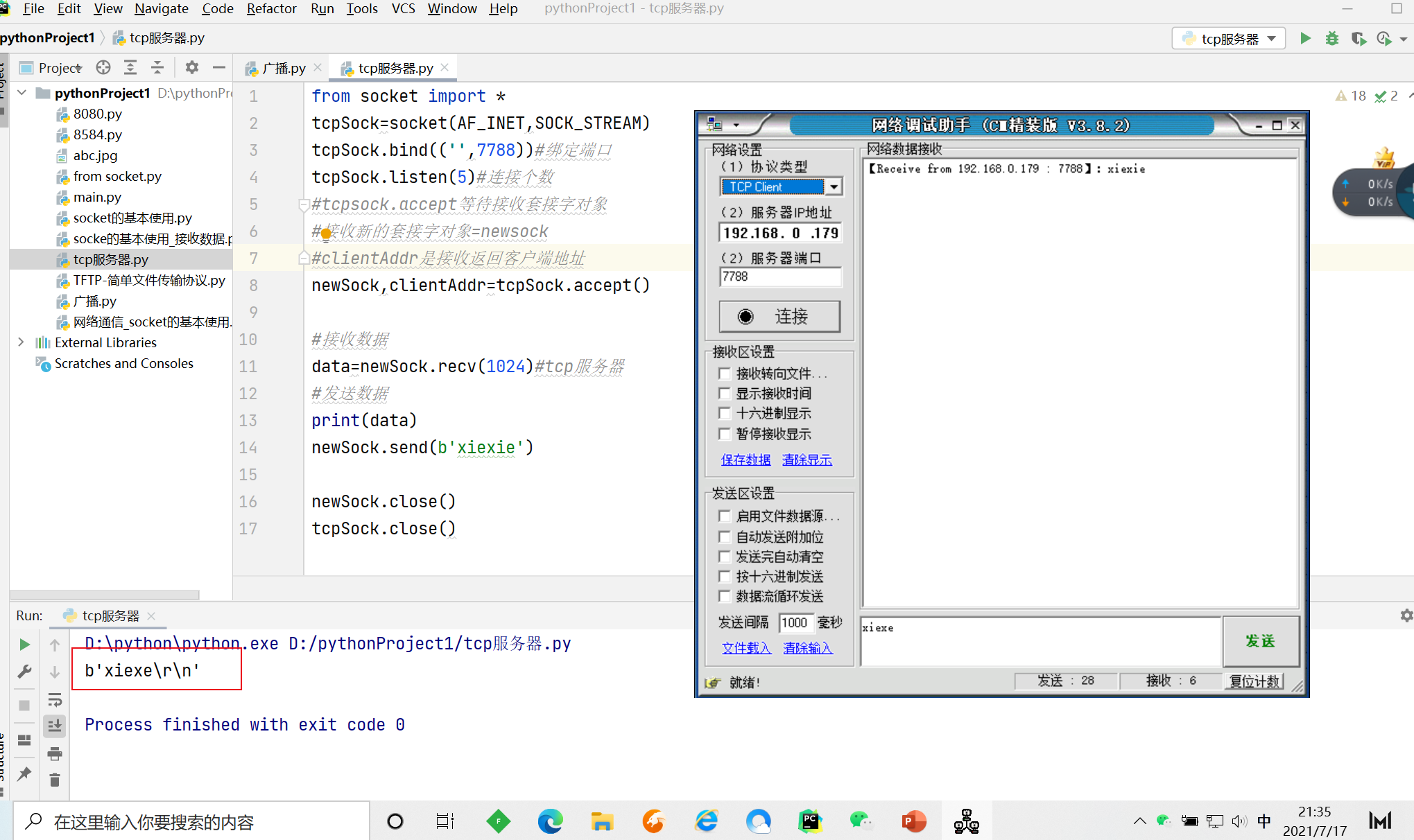Enable 显示接收时间 checkbox

(x=725, y=394)
